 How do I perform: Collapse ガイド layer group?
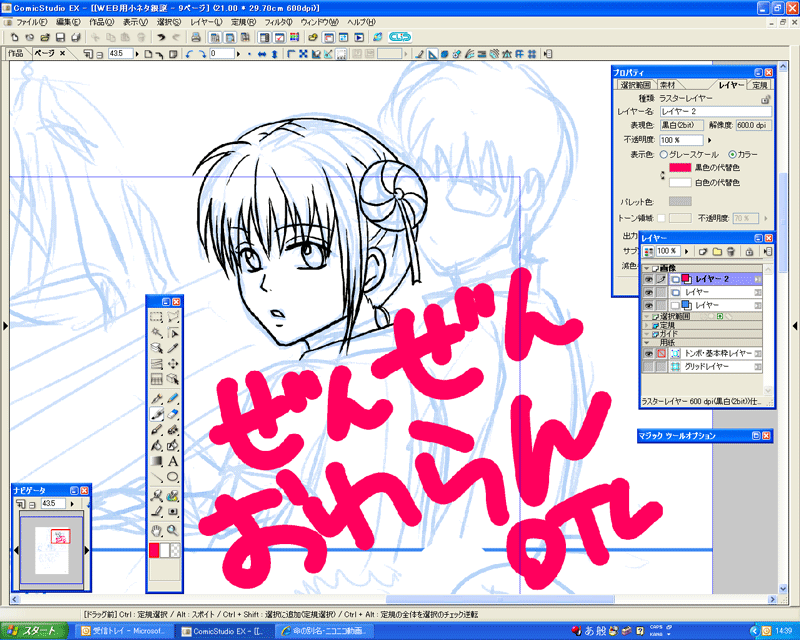point(647,334)
